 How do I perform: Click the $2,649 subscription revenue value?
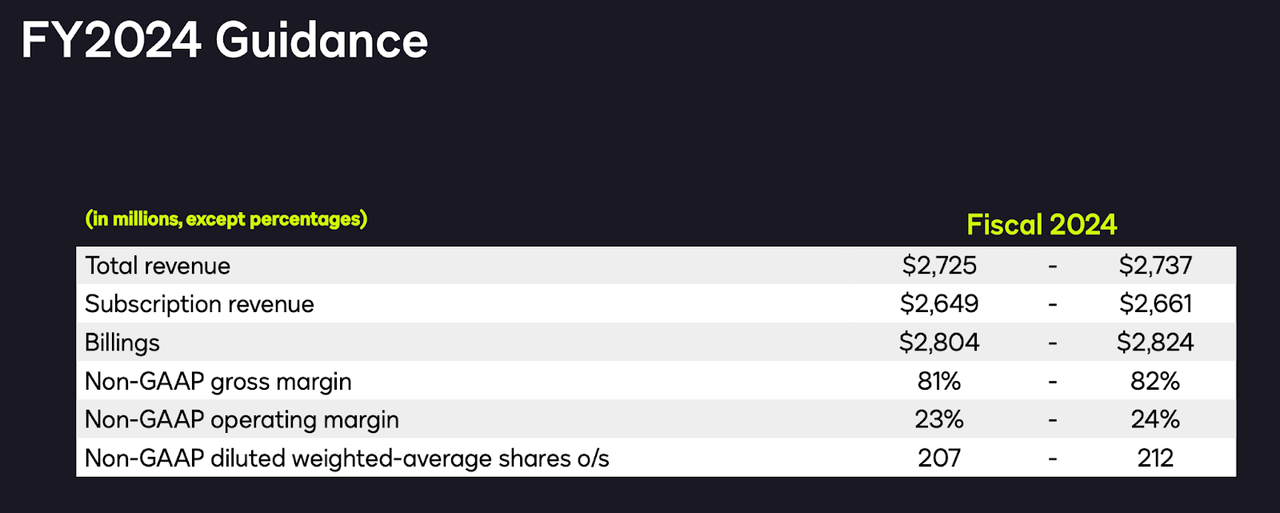[x=939, y=304]
